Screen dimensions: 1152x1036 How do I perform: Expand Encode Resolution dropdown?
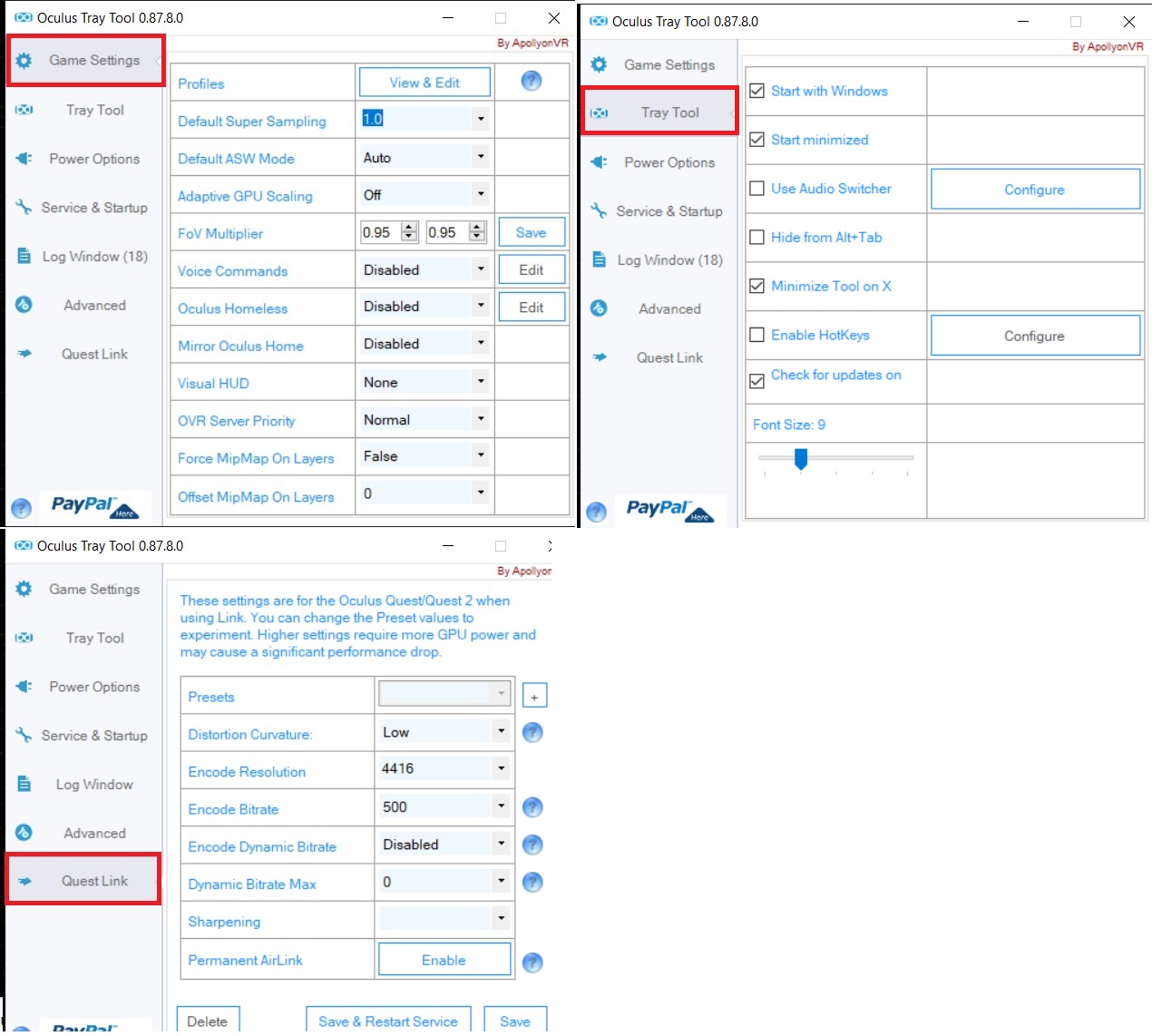pos(501,768)
